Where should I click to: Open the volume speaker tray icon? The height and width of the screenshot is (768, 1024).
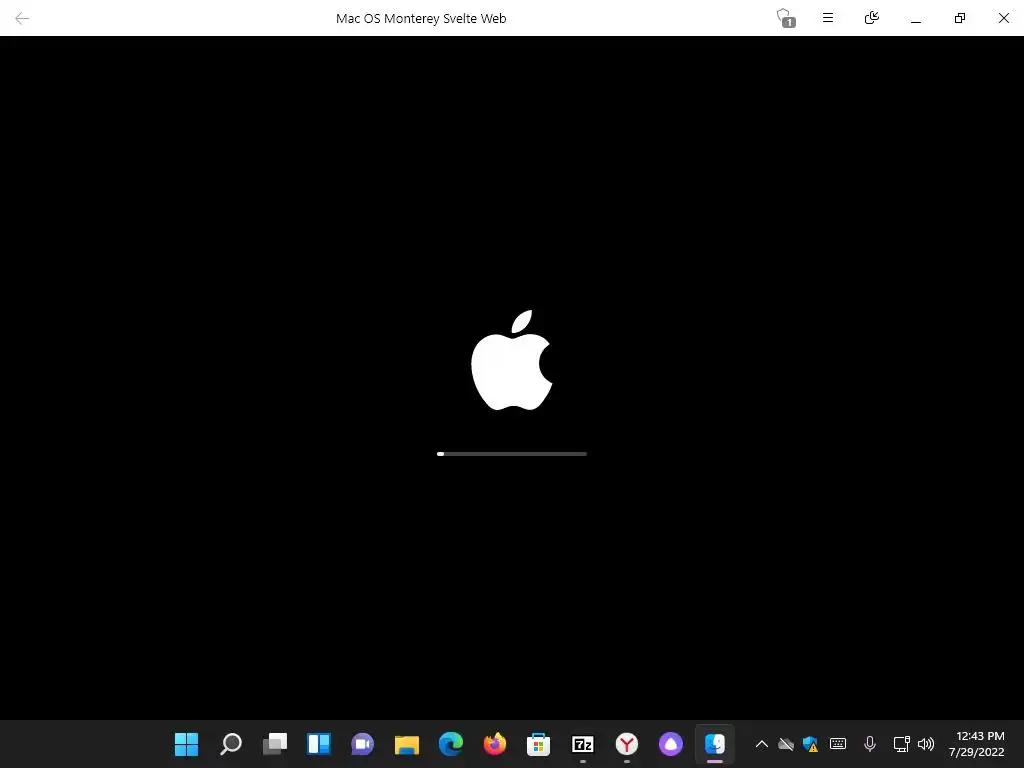(925, 744)
